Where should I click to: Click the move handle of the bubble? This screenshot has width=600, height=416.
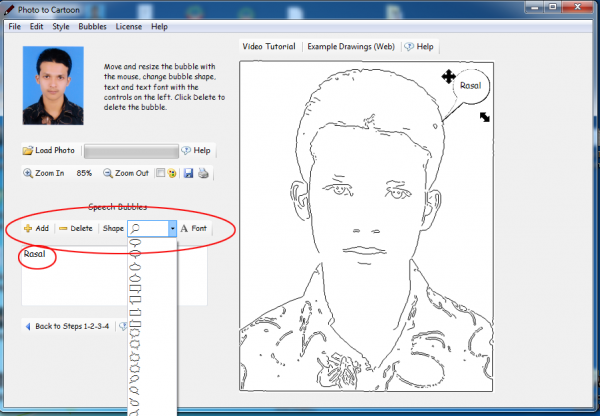[x=448, y=77]
